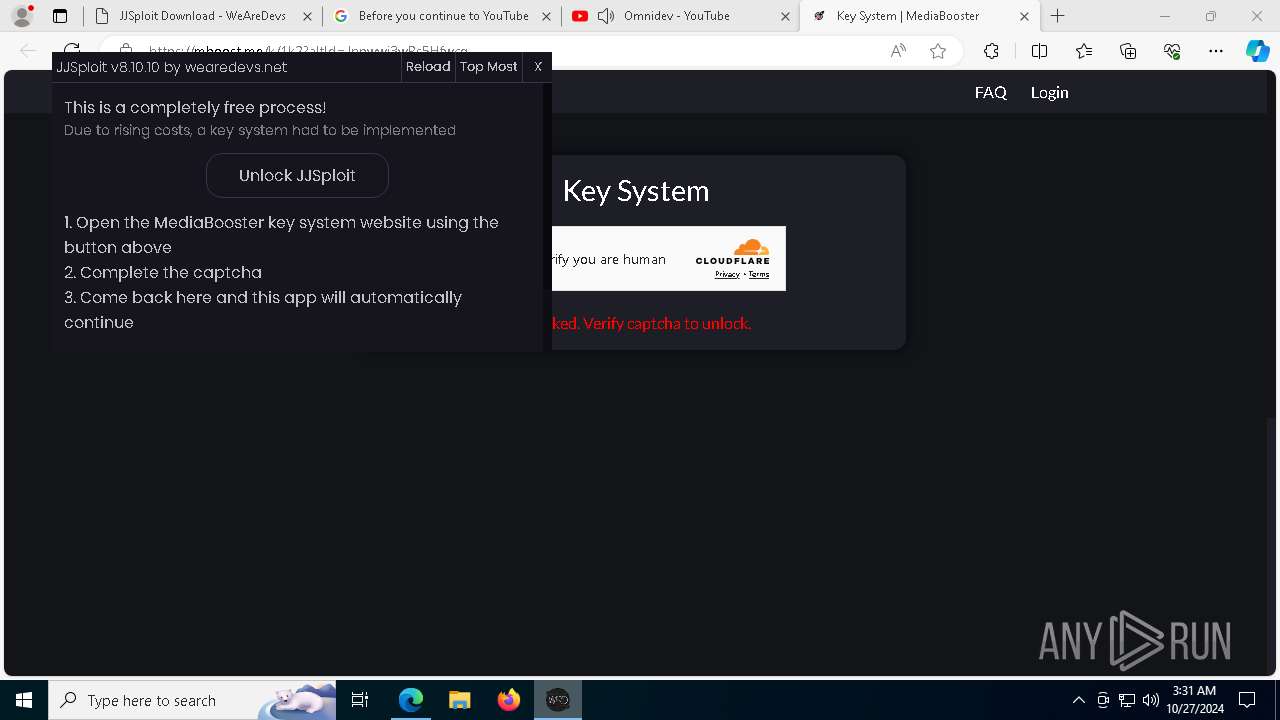This screenshot has width=1280, height=720.
Task: Mute the Omnidev YouTube tab speaker
Action: 606,16
